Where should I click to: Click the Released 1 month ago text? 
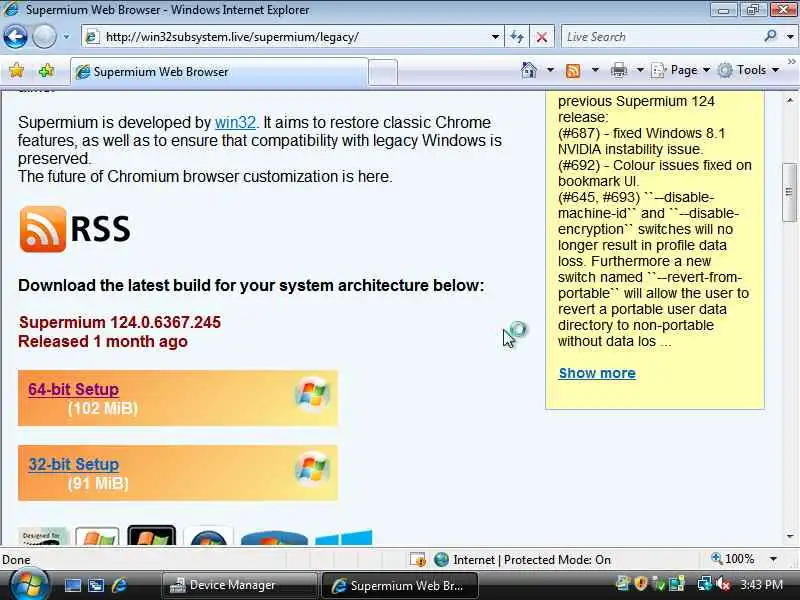(x=103, y=341)
